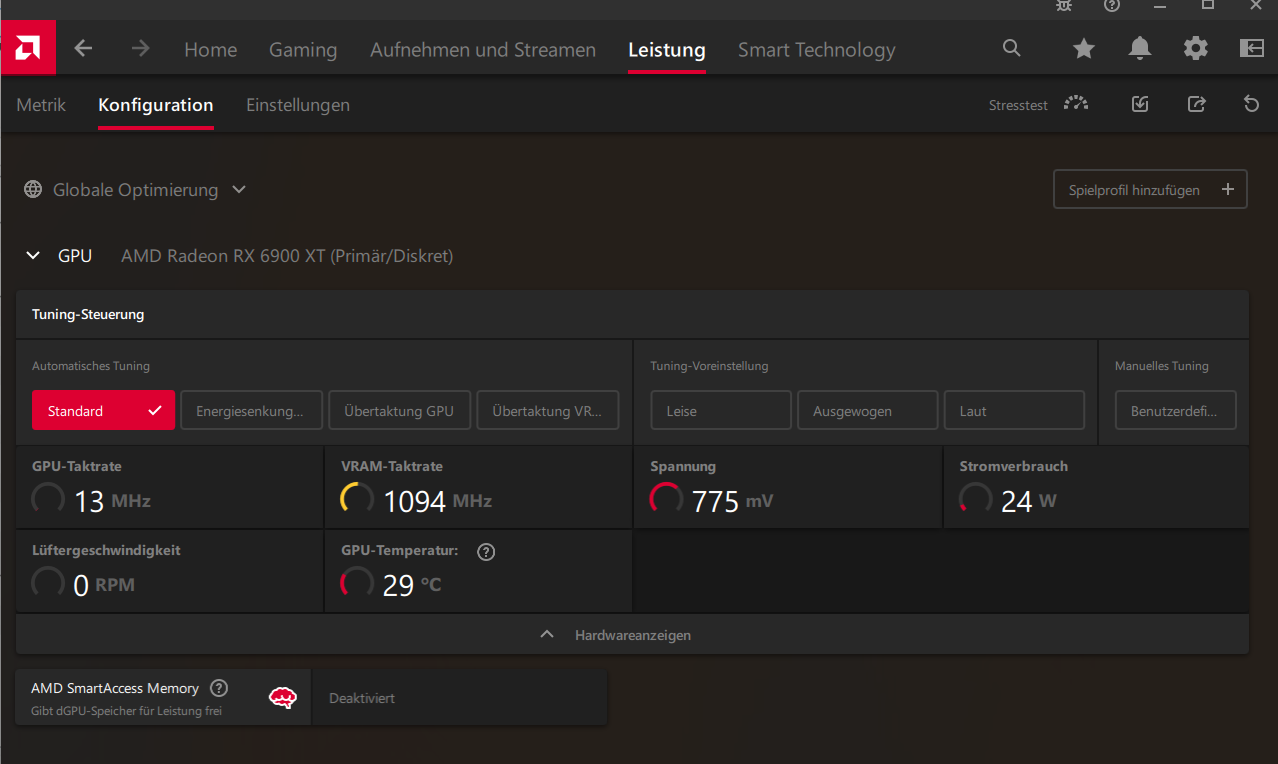Click the AMD logo icon
Image resolution: width=1278 pixels, height=764 pixels.
(x=28, y=48)
